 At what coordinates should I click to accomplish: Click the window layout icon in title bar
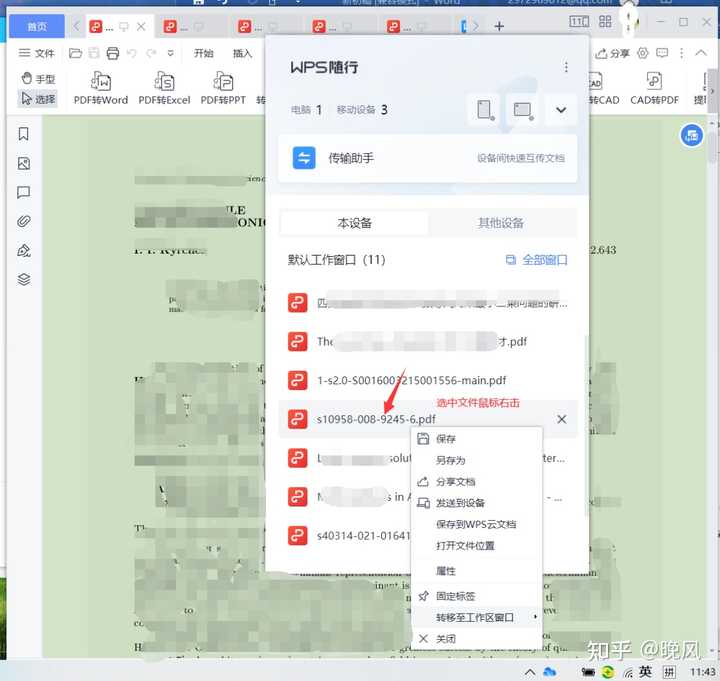point(579,21)
